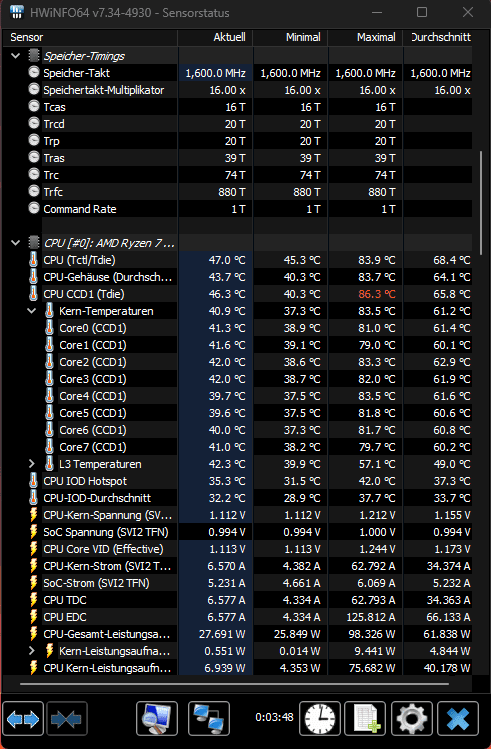Click the red 86.3 °C maximum value

[377, 294]
